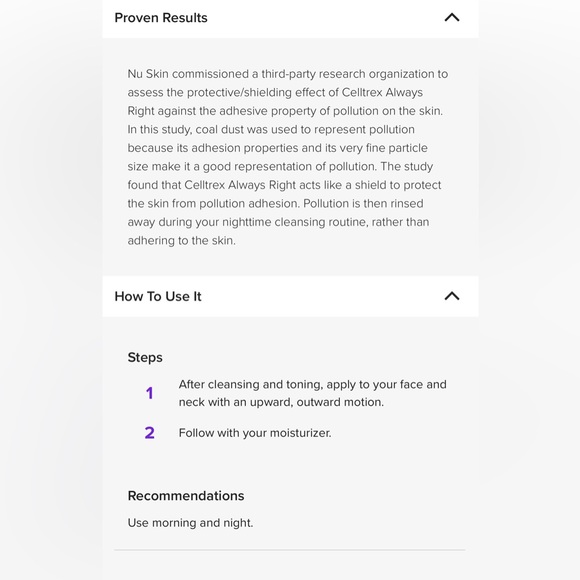Screen dimensions: 580x580
Task: Click the How To Use It header
Action: click(x=290, y=296)
